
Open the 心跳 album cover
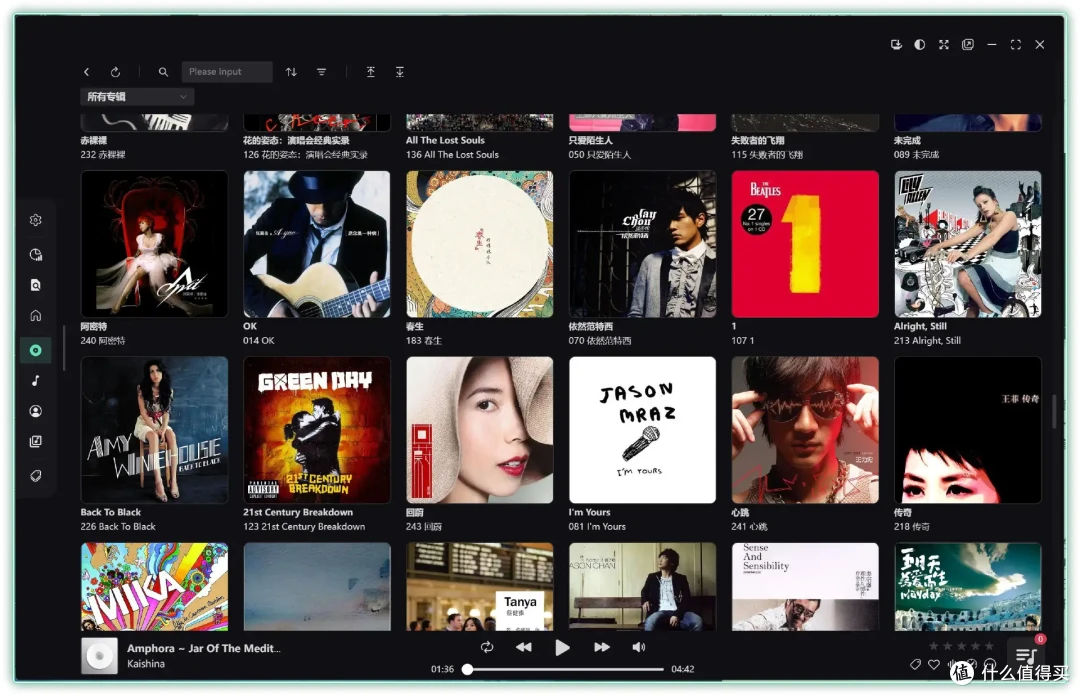click(x=805, y=430)
